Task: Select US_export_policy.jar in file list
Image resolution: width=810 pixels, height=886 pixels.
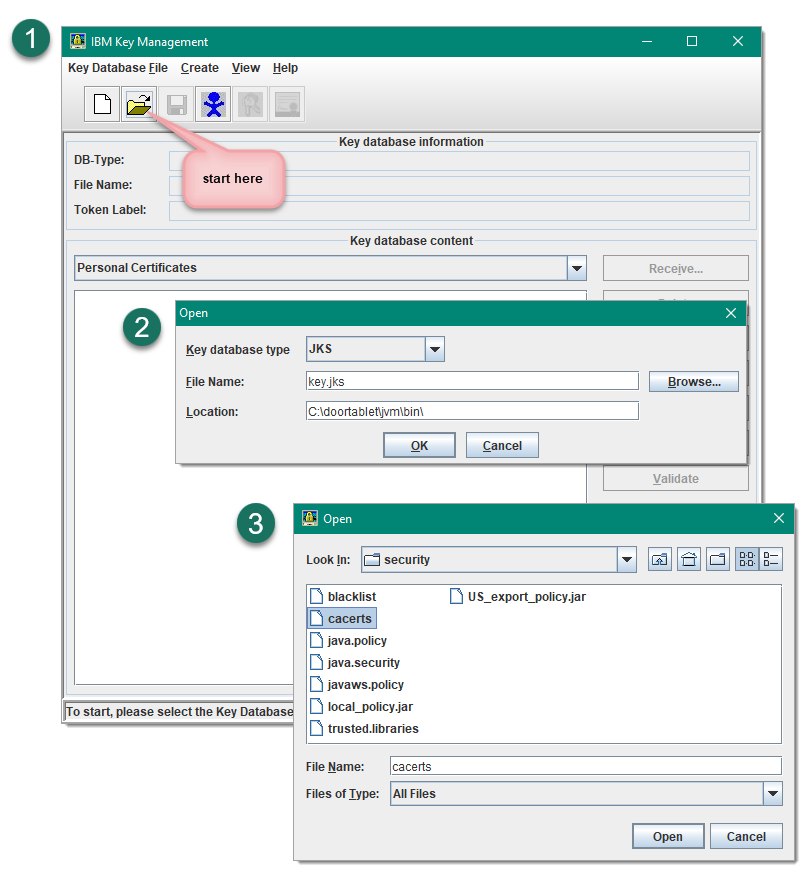Action: [x=526, y=597]
